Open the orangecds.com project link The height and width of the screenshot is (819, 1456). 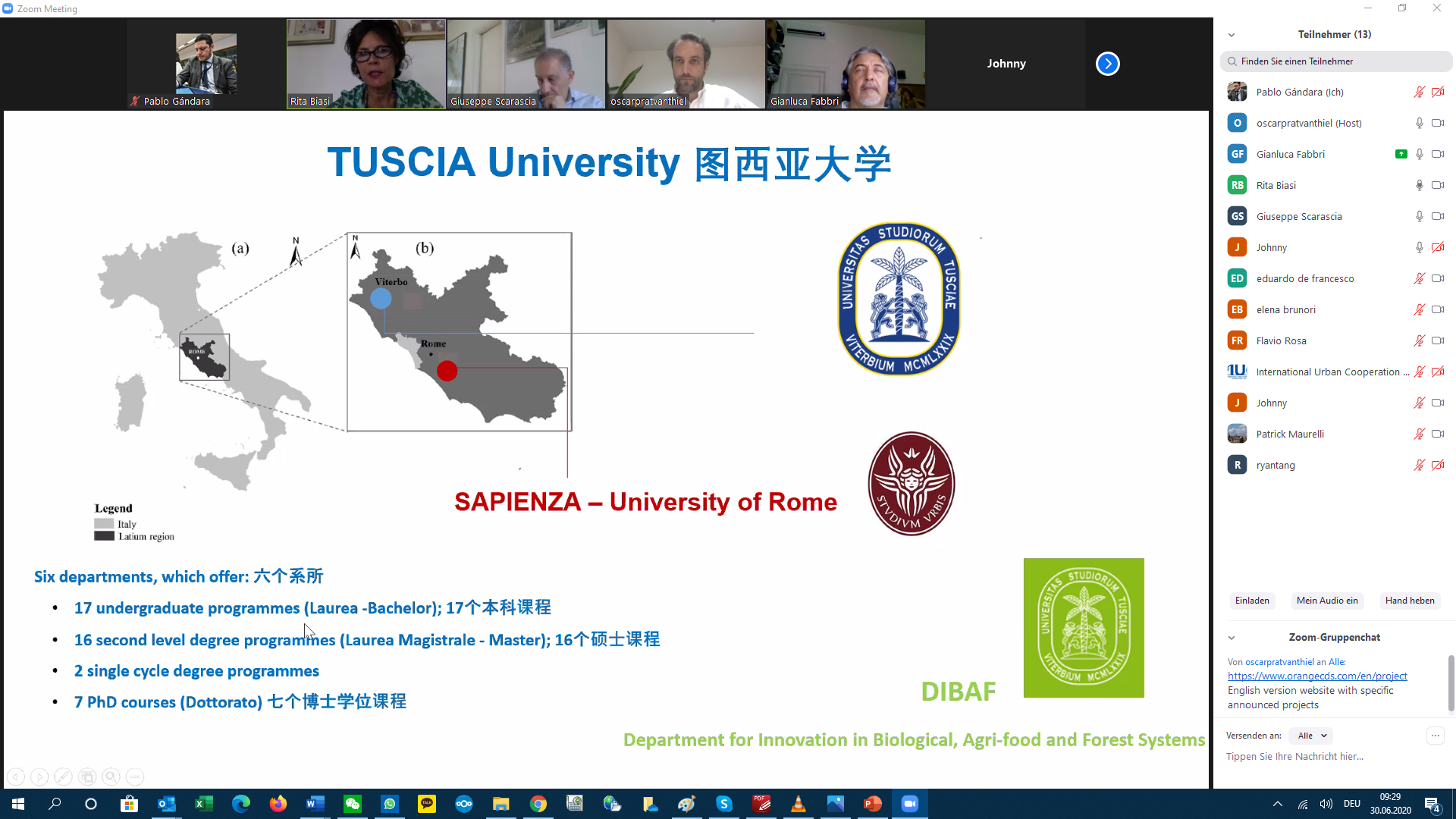pos(1316,676)
